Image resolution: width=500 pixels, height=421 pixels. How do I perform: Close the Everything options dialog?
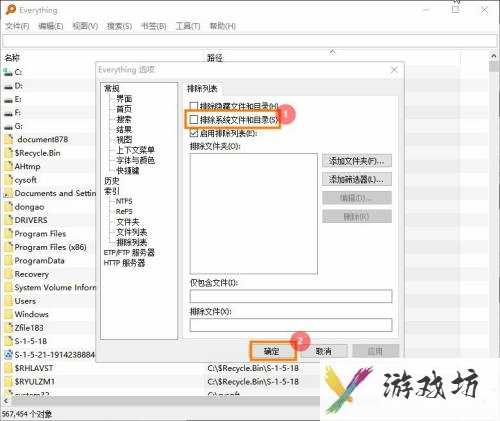(394, 70)
